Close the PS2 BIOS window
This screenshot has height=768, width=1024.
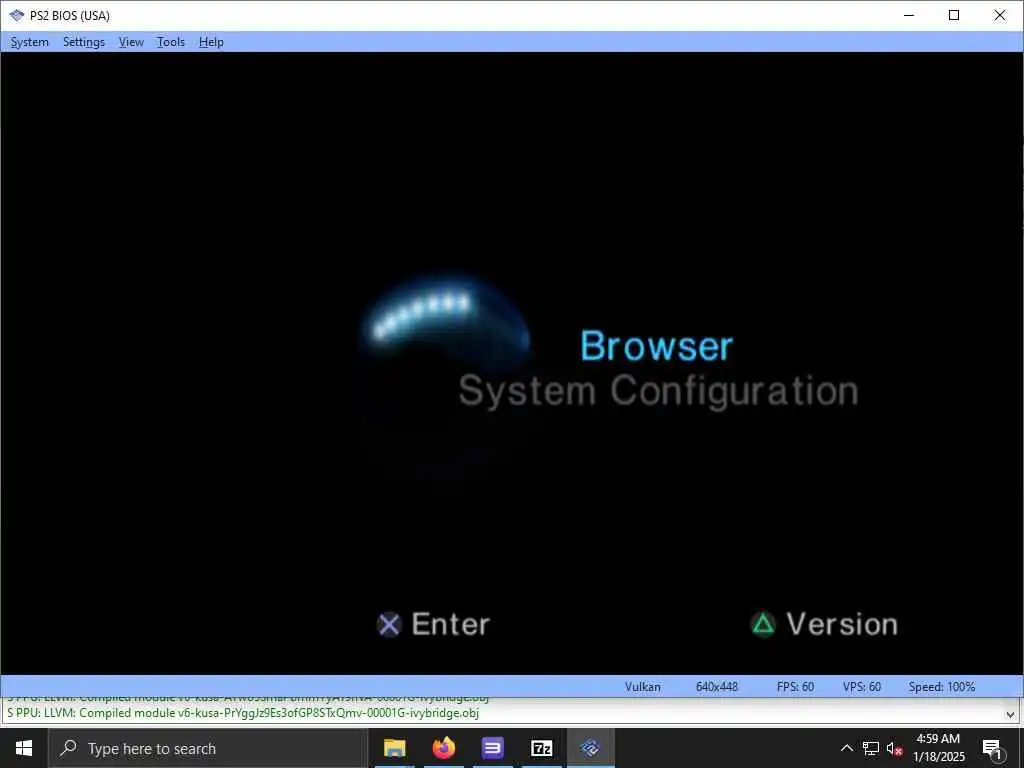click(x=1000, y=15)
